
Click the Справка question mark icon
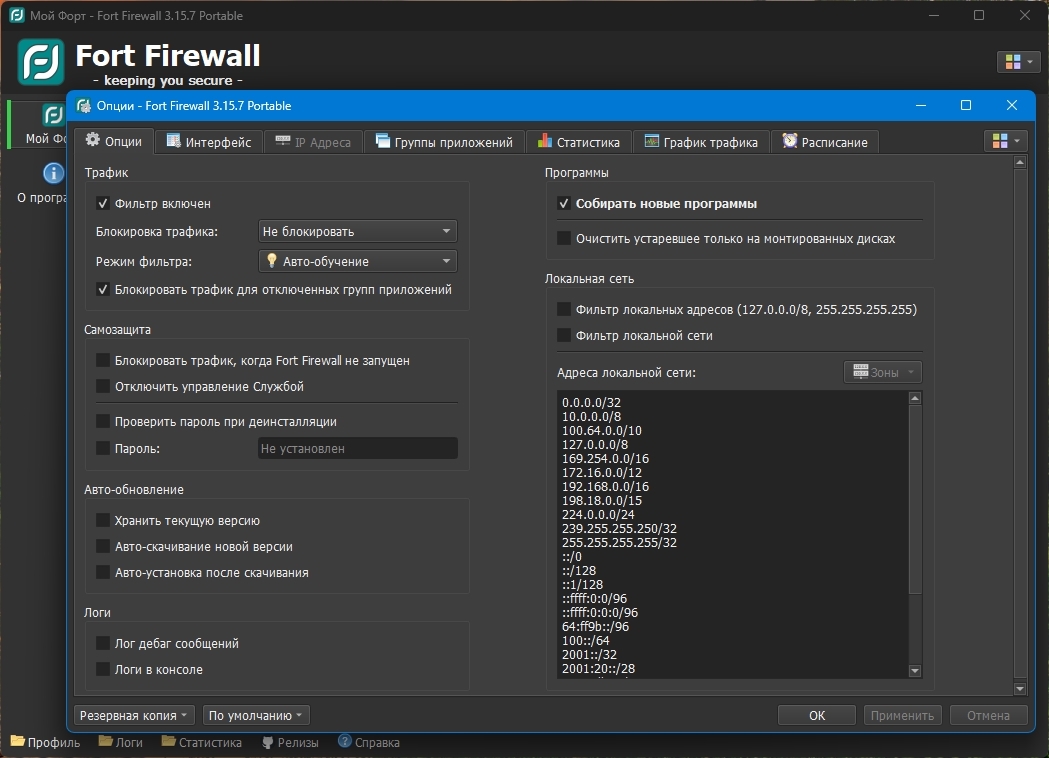[345, 741]
